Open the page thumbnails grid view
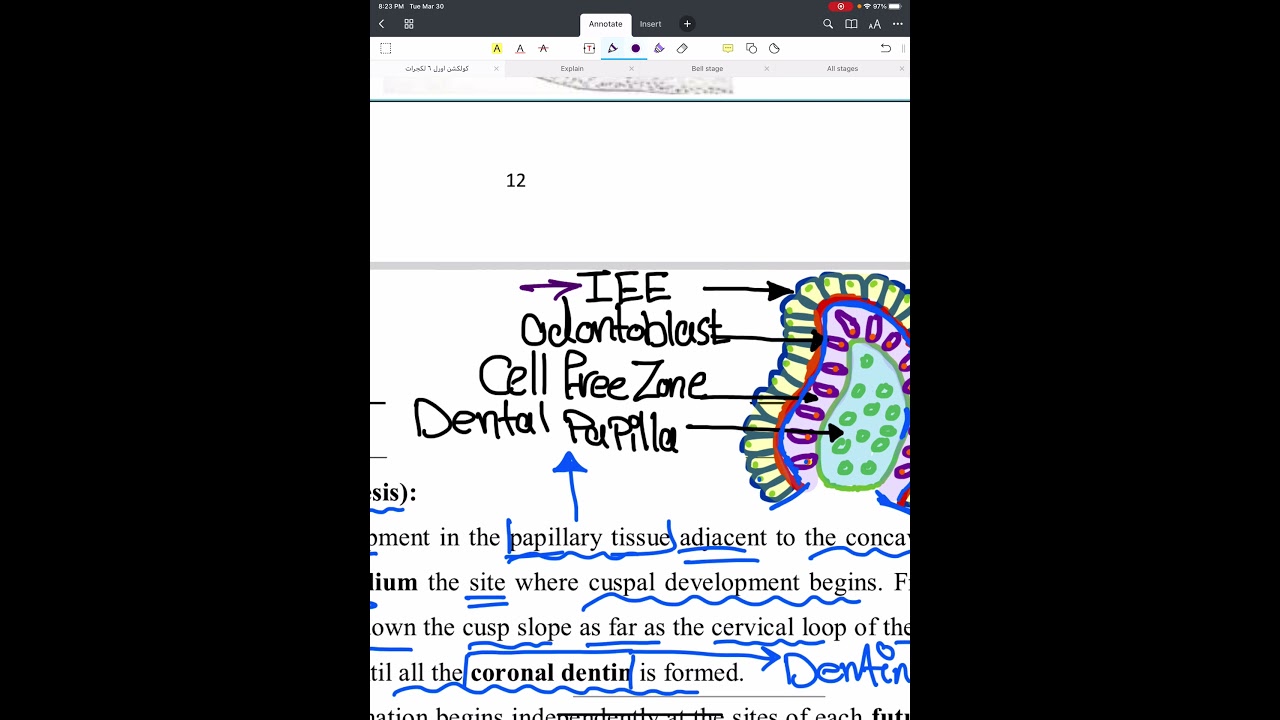This screenshot has width=1280, height=720. (x=409, y=24)
